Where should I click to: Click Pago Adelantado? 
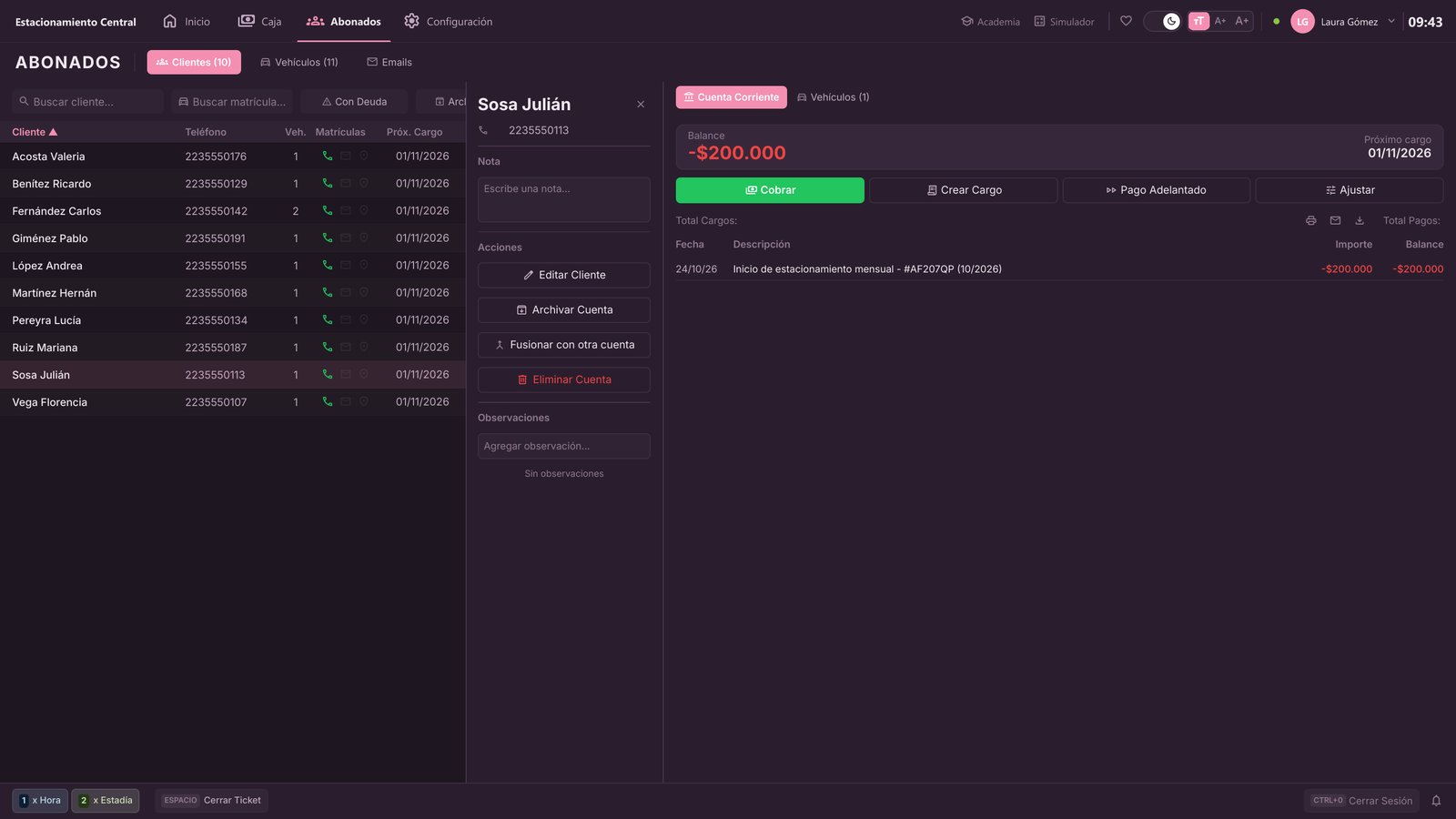[x=1157, y=190]
